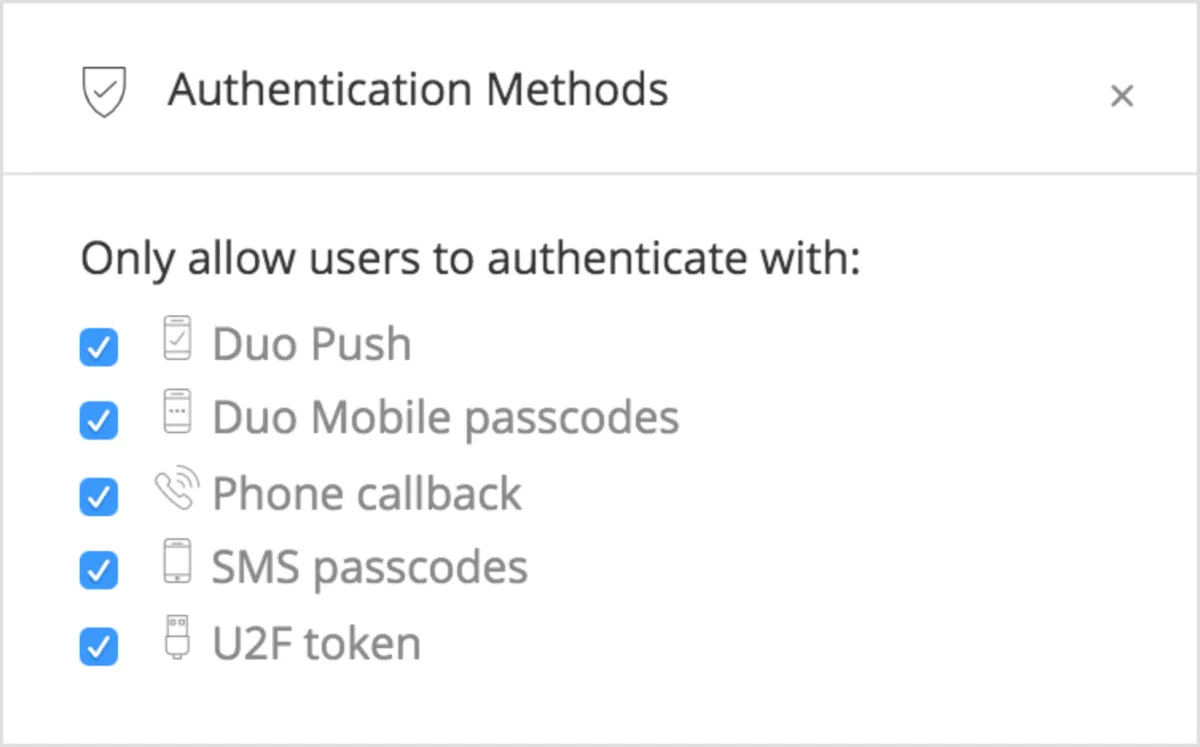Disable the Duo Mobile passcodes checkbox
Screen dimensions: 1200x747
(x=98, y=421)
